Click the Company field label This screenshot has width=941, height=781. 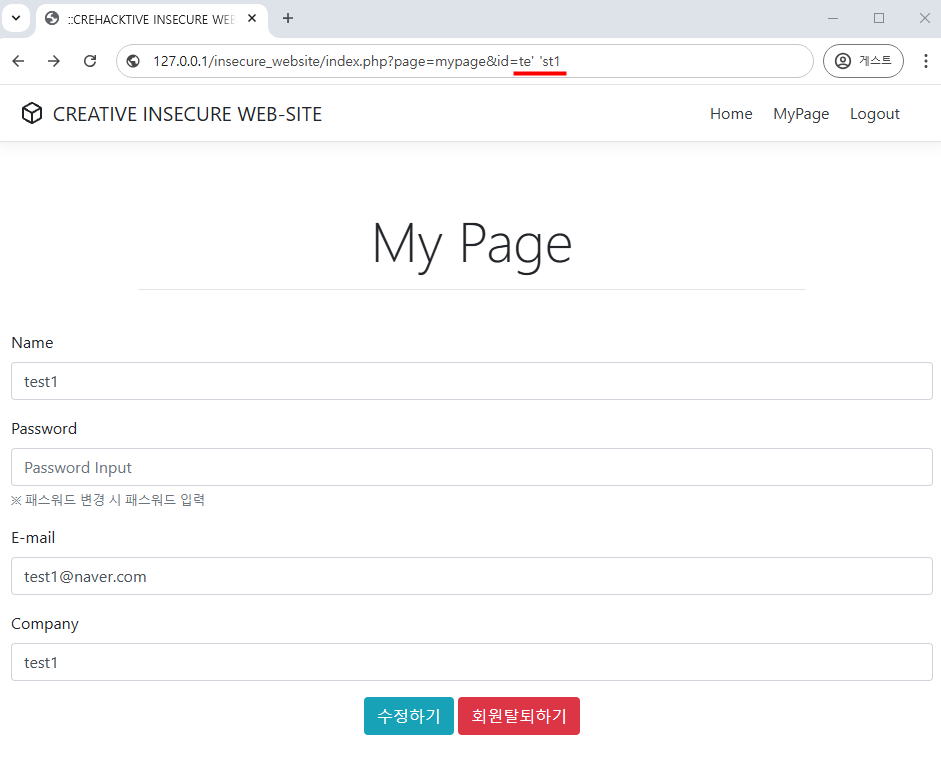45,624
